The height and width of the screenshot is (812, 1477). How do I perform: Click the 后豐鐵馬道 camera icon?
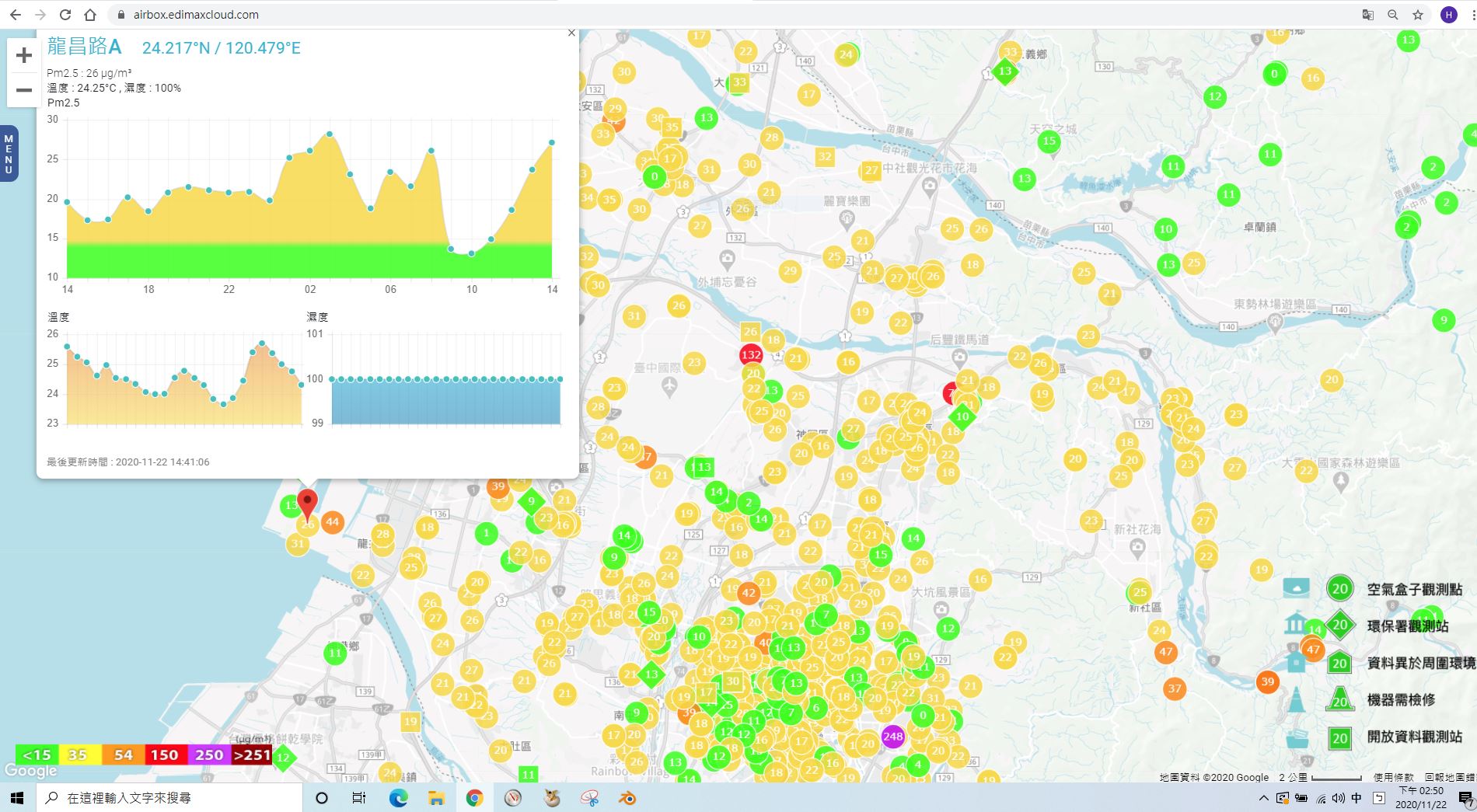960,358
